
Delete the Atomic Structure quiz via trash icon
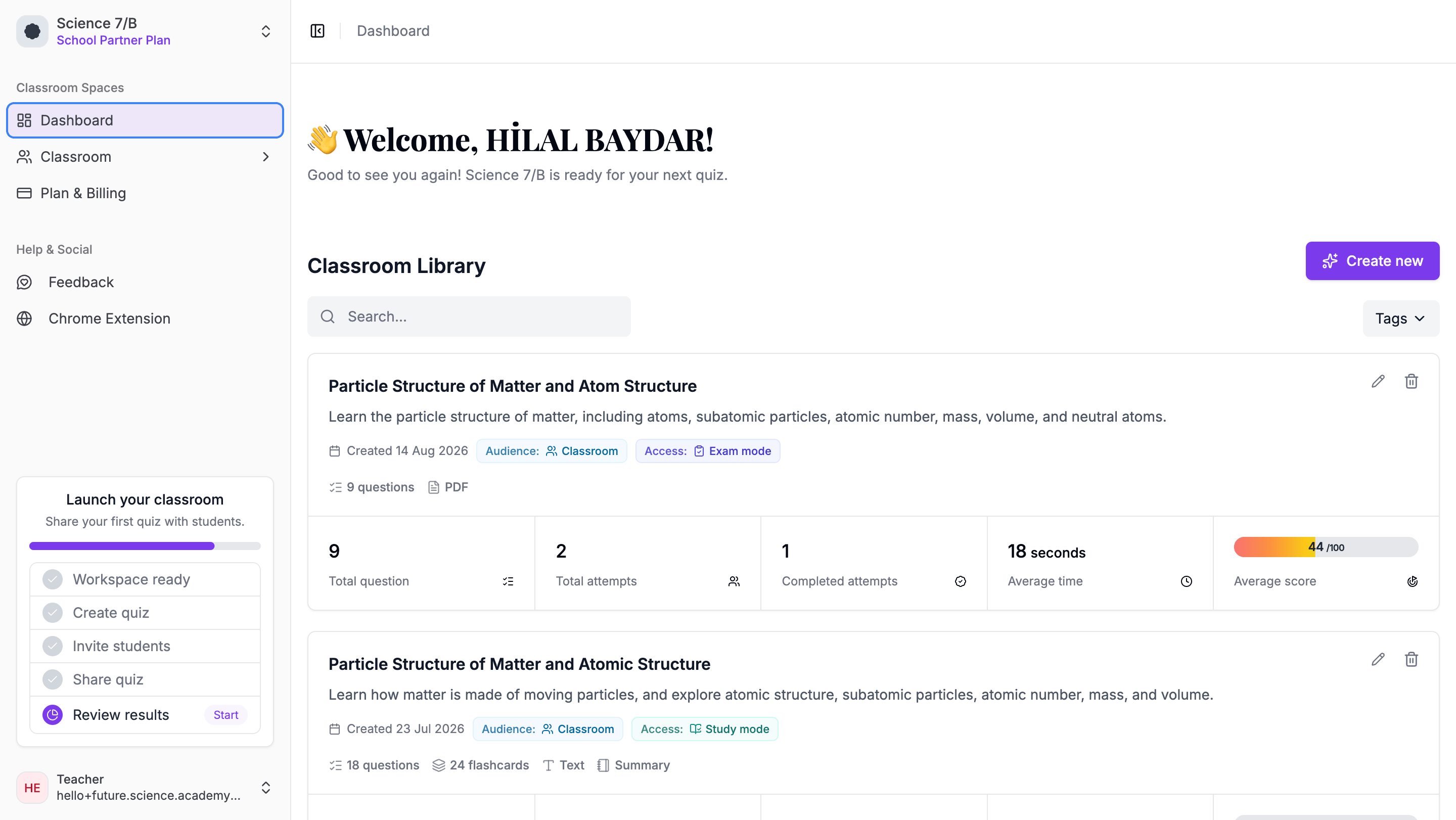point(1411,660)
